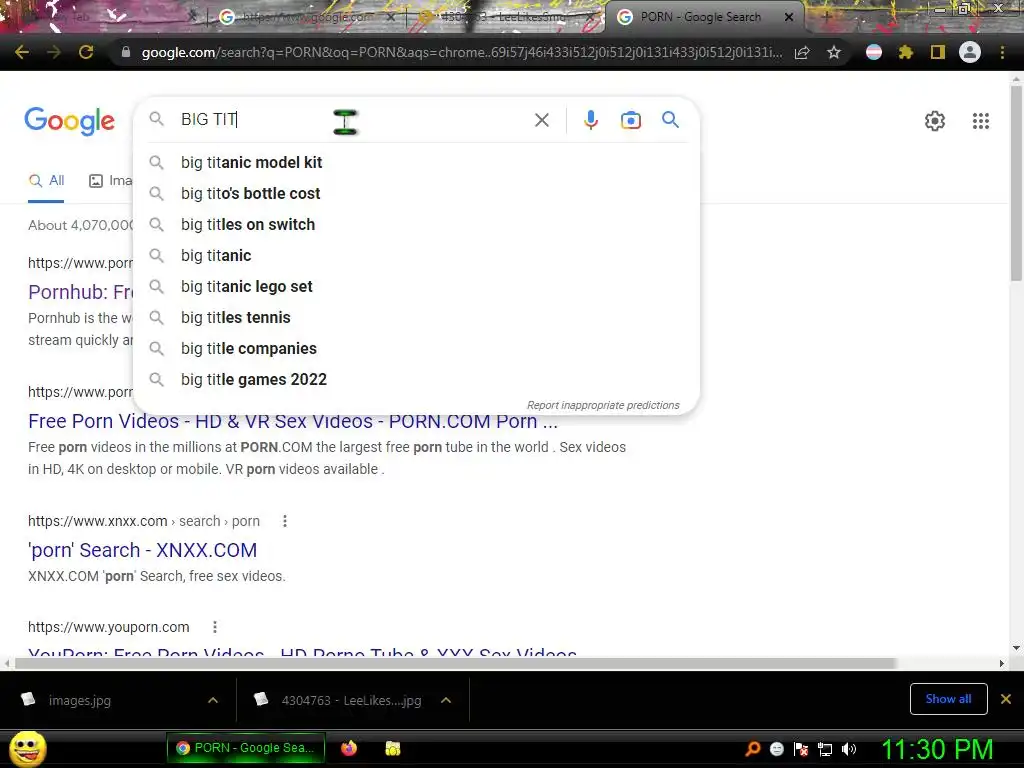This screenshot has width=1024, height=768.
Task: Select suggestion 'big titanic lego set'
Action: point(416,287)
